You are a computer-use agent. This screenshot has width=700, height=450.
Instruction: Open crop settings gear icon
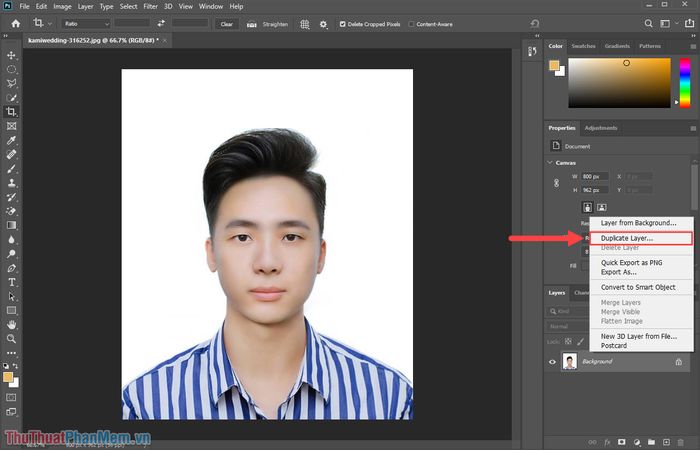(324, 24)
